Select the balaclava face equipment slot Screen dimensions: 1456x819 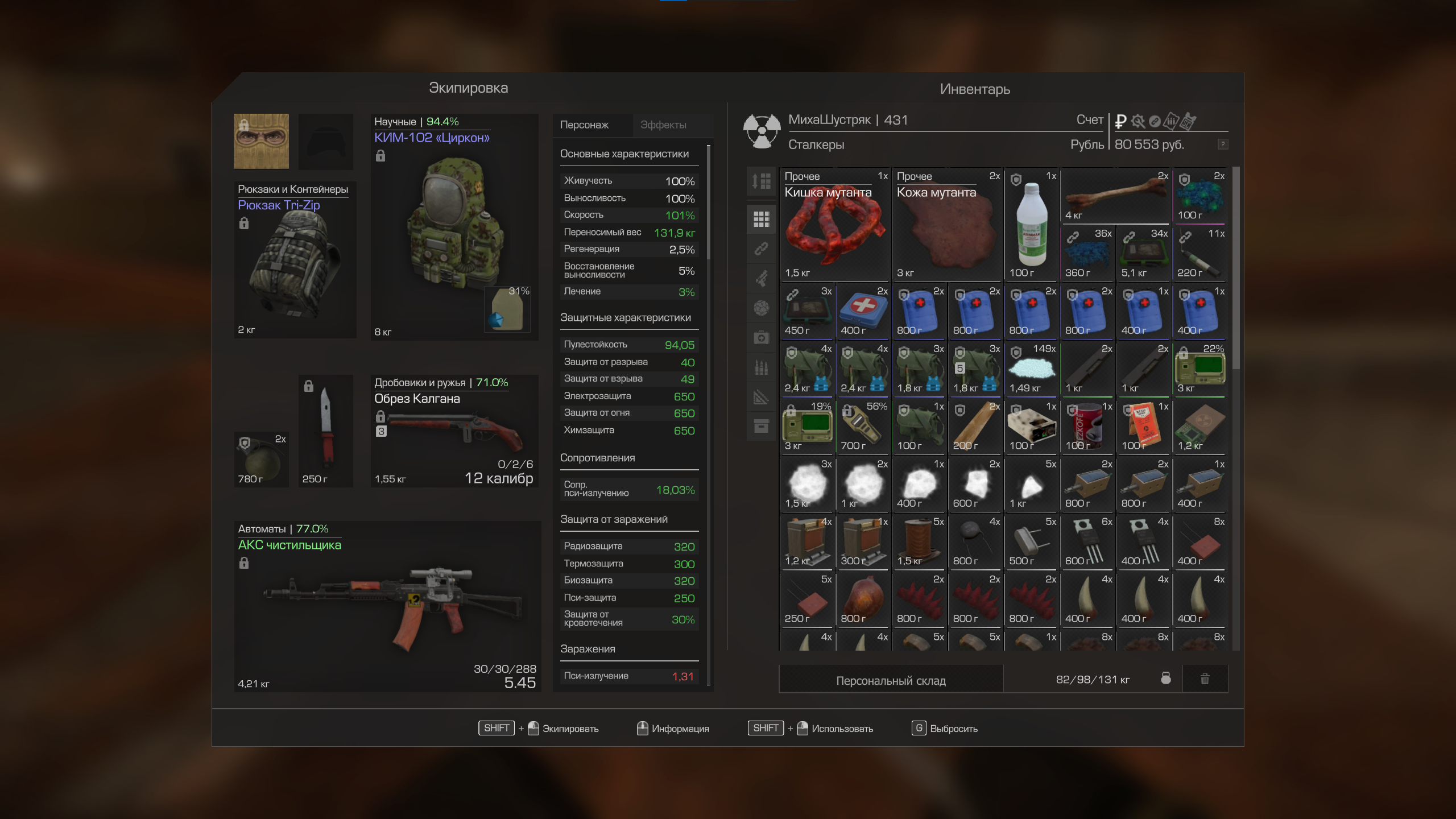pyautogui.click(x=261, y=141)
